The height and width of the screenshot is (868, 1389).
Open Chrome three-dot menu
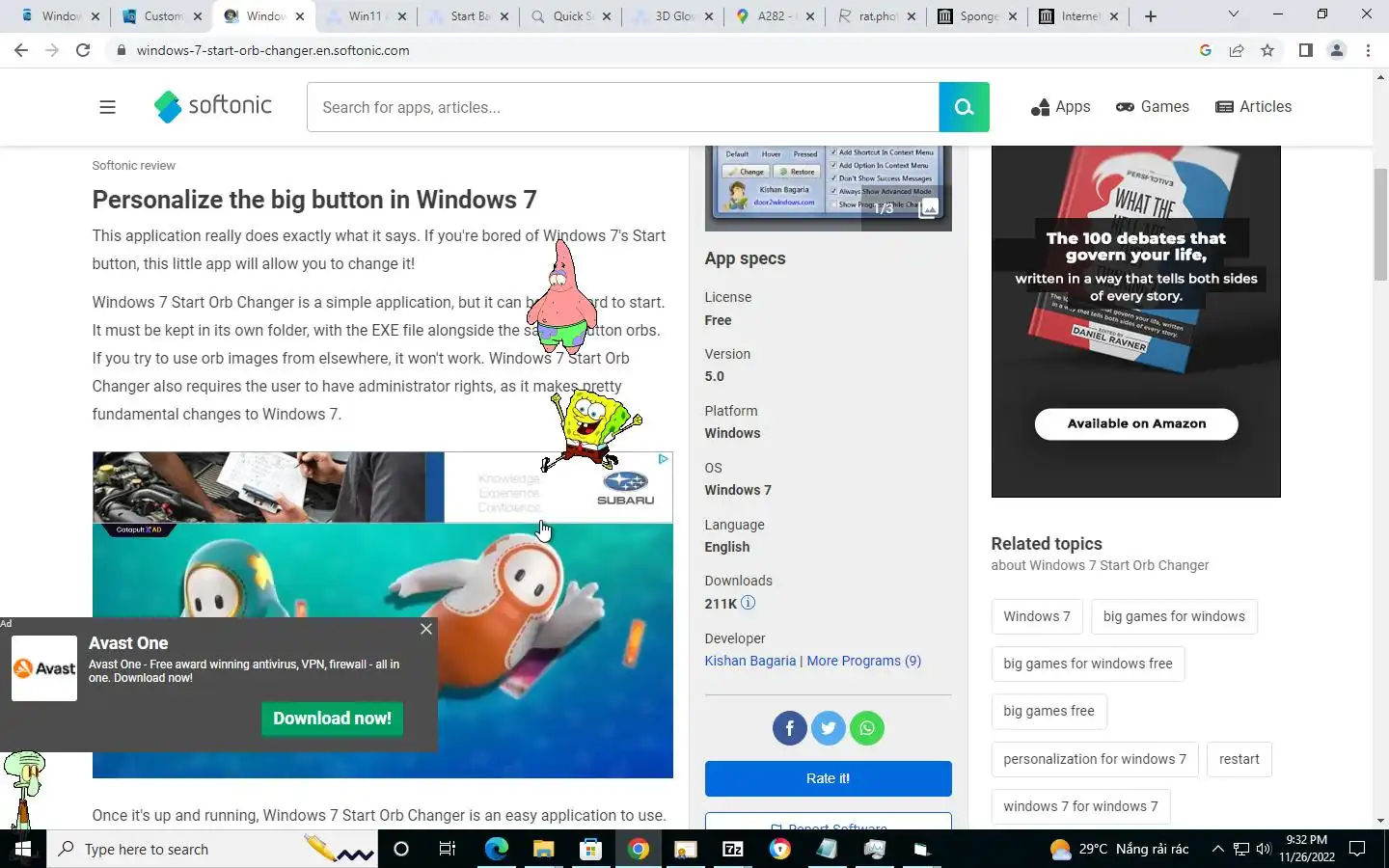1368,50
